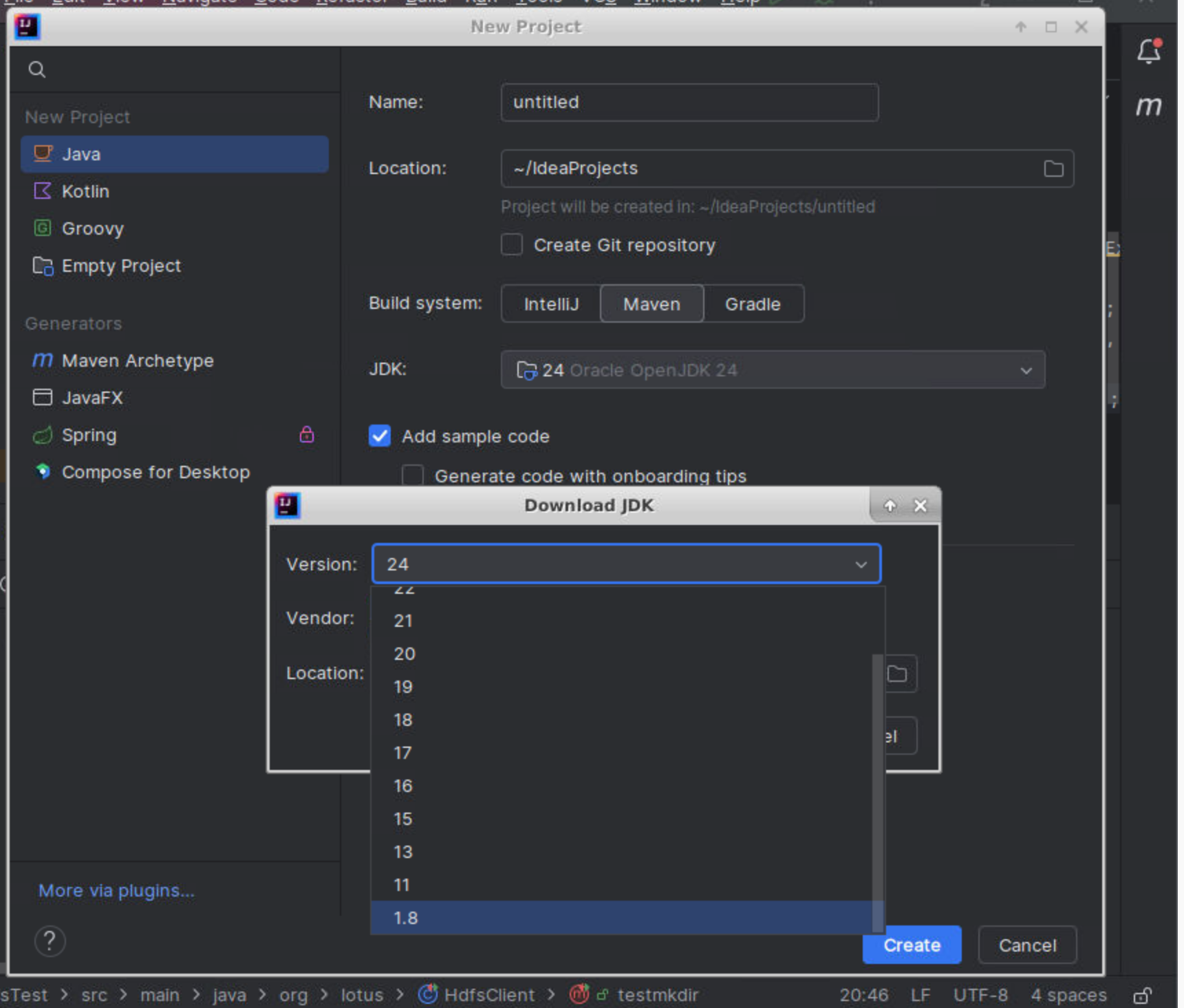The height and width of the screenshot is (1008, 1184).
Task: Open More via plugins link
Action: coord(116,890)
